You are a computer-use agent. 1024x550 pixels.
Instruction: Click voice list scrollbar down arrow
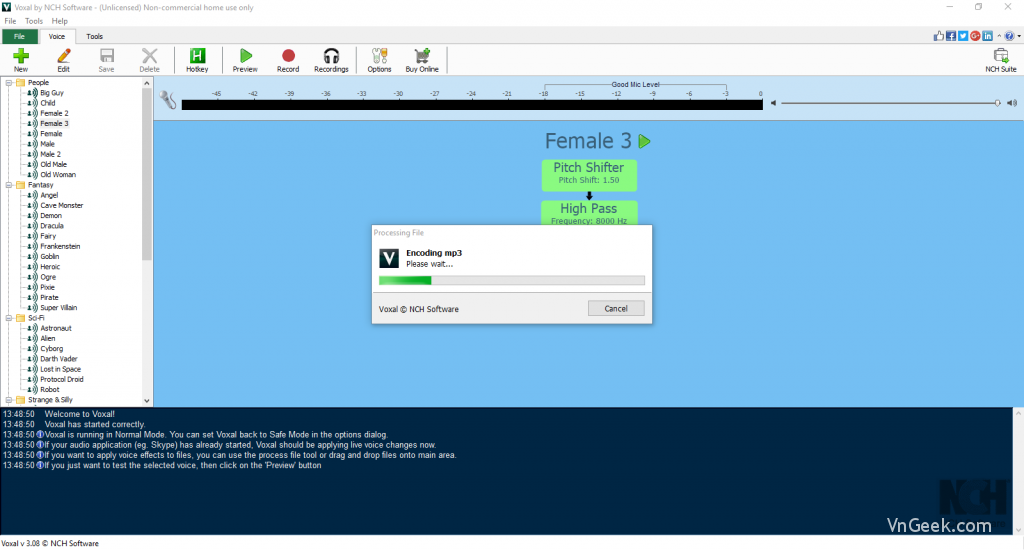pos(147,400)
